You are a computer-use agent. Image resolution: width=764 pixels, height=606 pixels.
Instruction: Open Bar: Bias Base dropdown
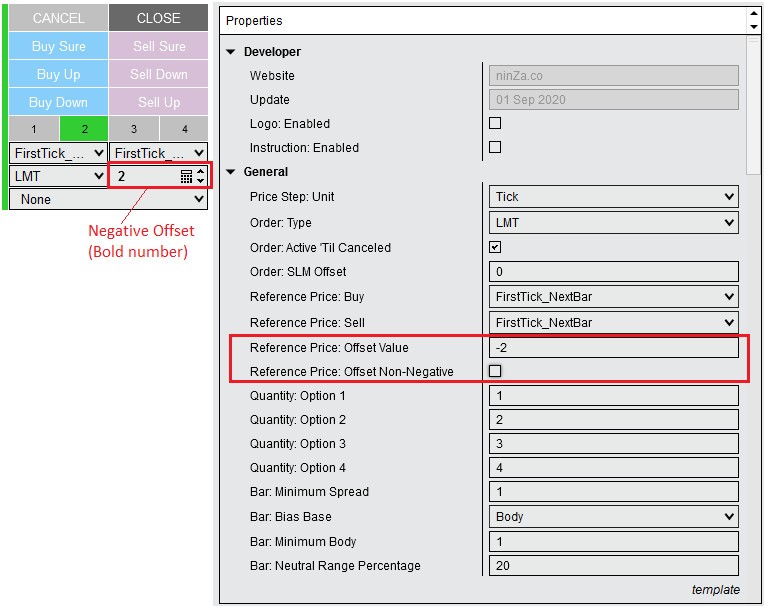point(614,517)
